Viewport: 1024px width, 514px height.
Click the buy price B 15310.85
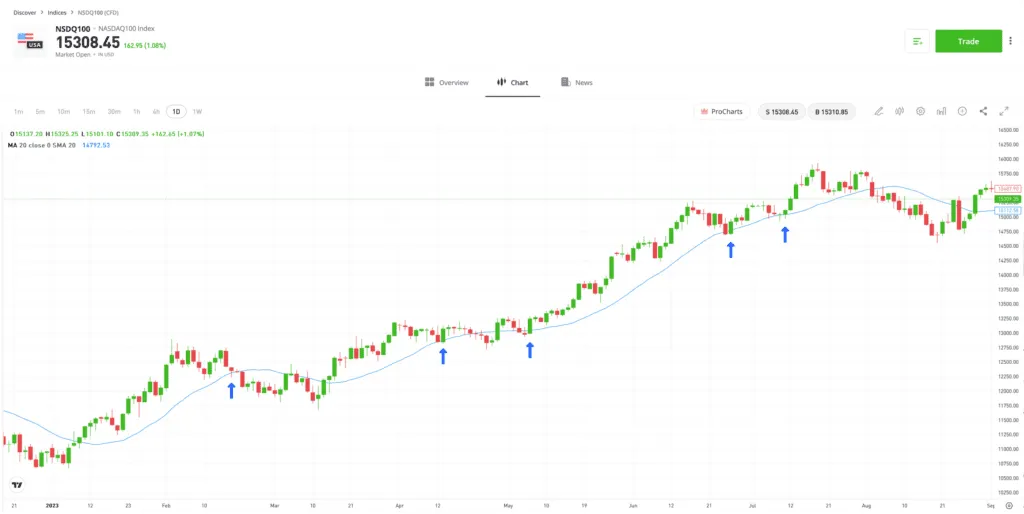coord(831,112)
